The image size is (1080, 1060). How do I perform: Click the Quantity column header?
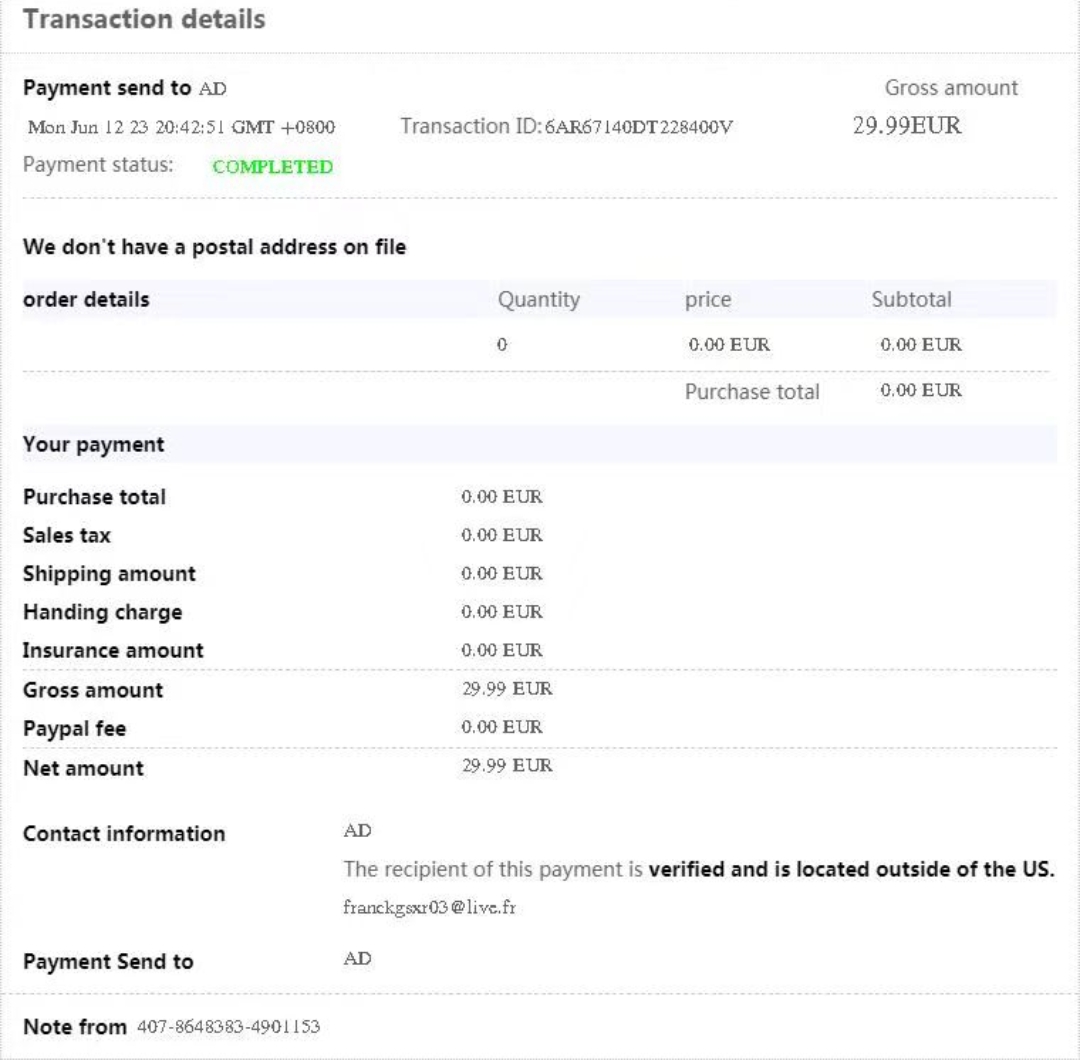(x=538, y=299)
